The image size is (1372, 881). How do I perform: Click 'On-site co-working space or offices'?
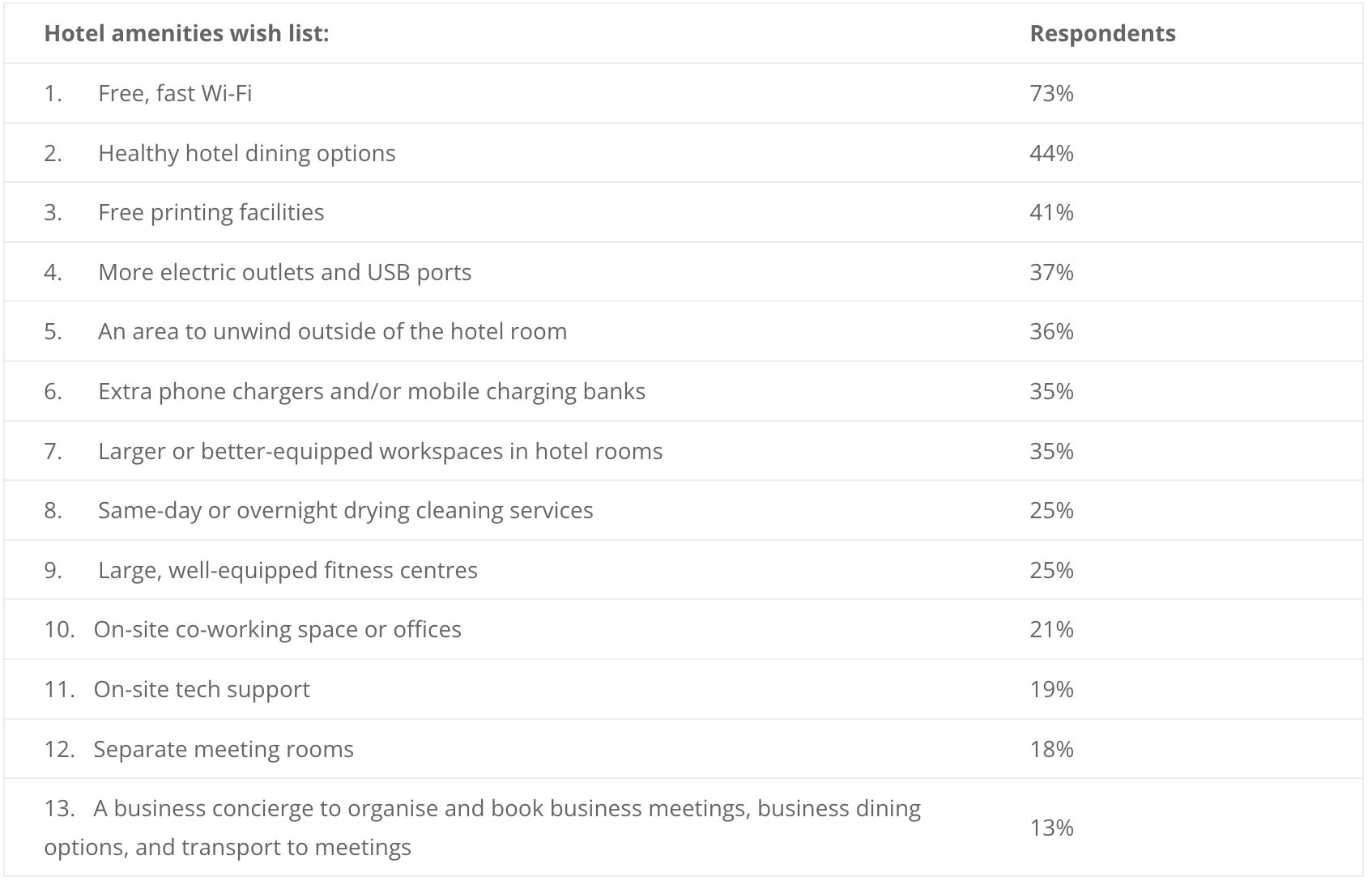(277, 629)
